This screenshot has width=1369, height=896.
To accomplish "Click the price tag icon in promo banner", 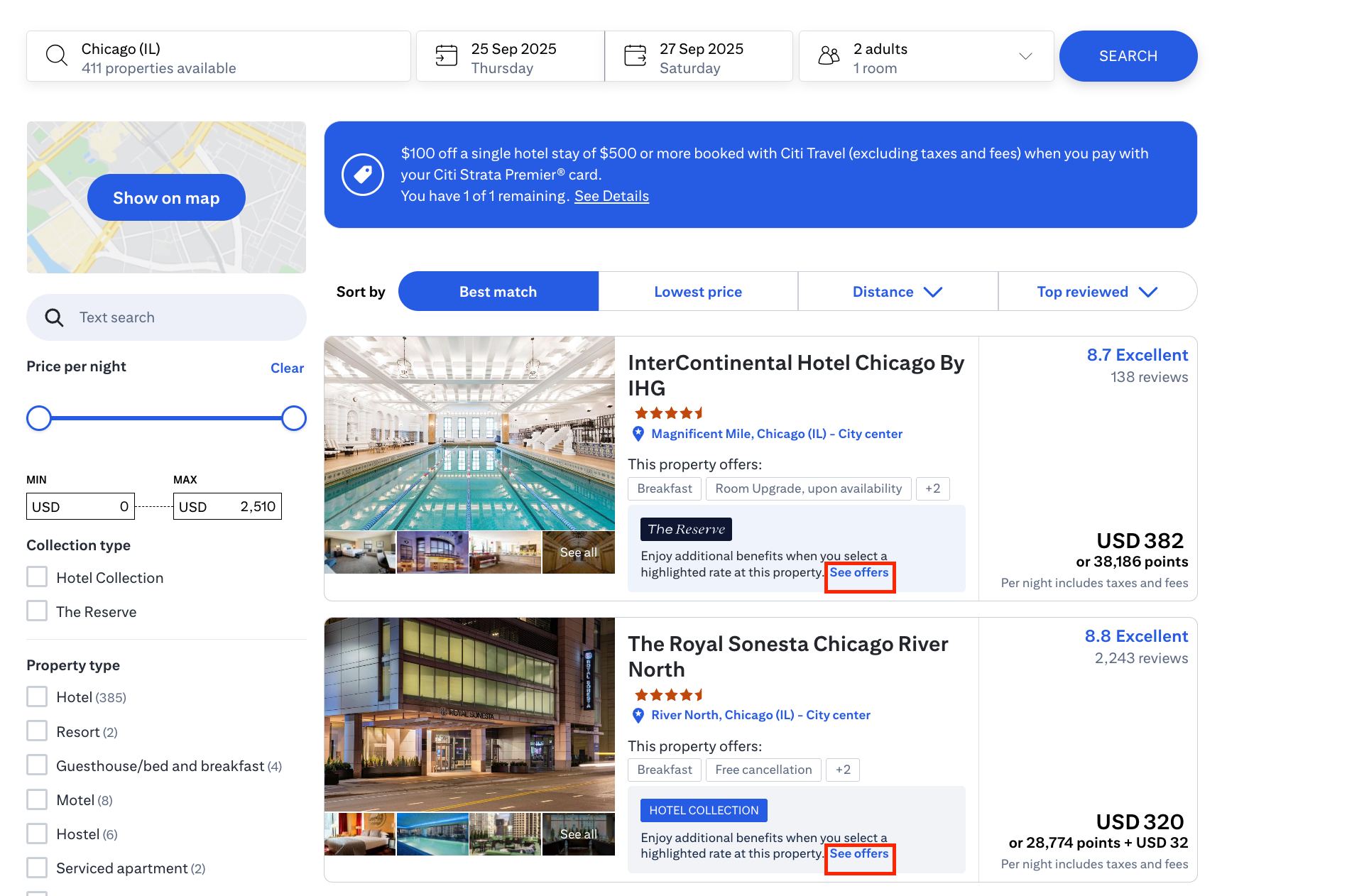I will [363, 175].
